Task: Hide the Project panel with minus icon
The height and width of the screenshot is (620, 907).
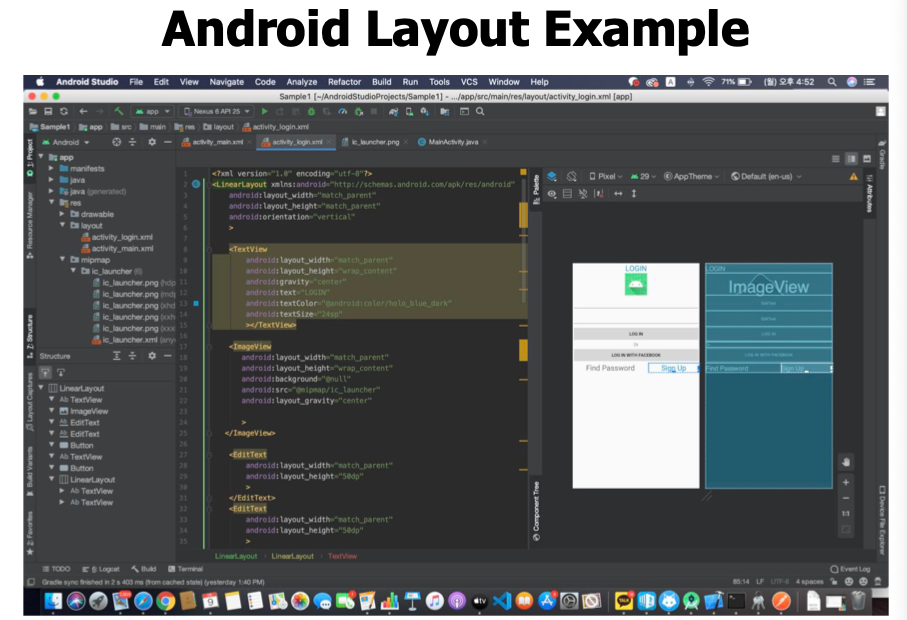Action: [167, 142]
